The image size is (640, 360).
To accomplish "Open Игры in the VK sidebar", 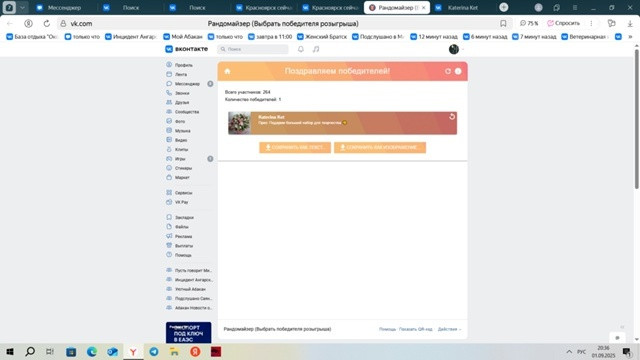I will [x=180, y=159].
